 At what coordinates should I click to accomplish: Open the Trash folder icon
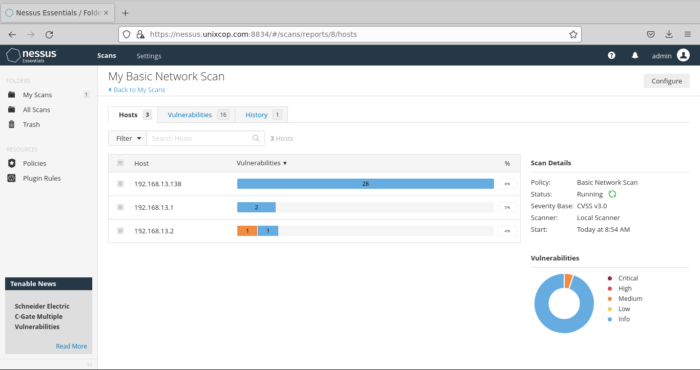point(12,124)
